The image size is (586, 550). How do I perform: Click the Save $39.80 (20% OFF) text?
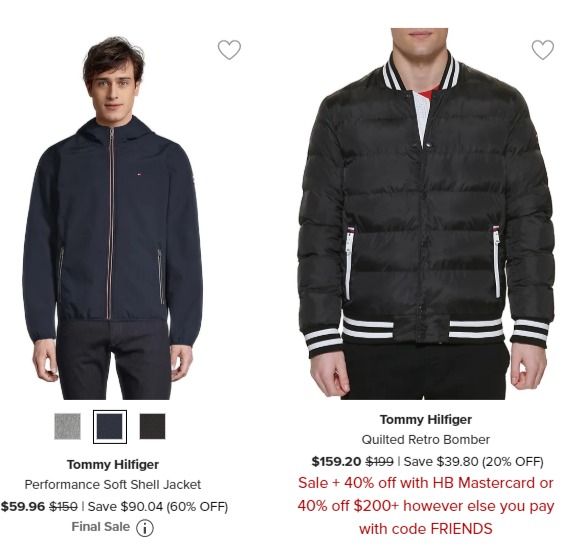coord(474,461)
